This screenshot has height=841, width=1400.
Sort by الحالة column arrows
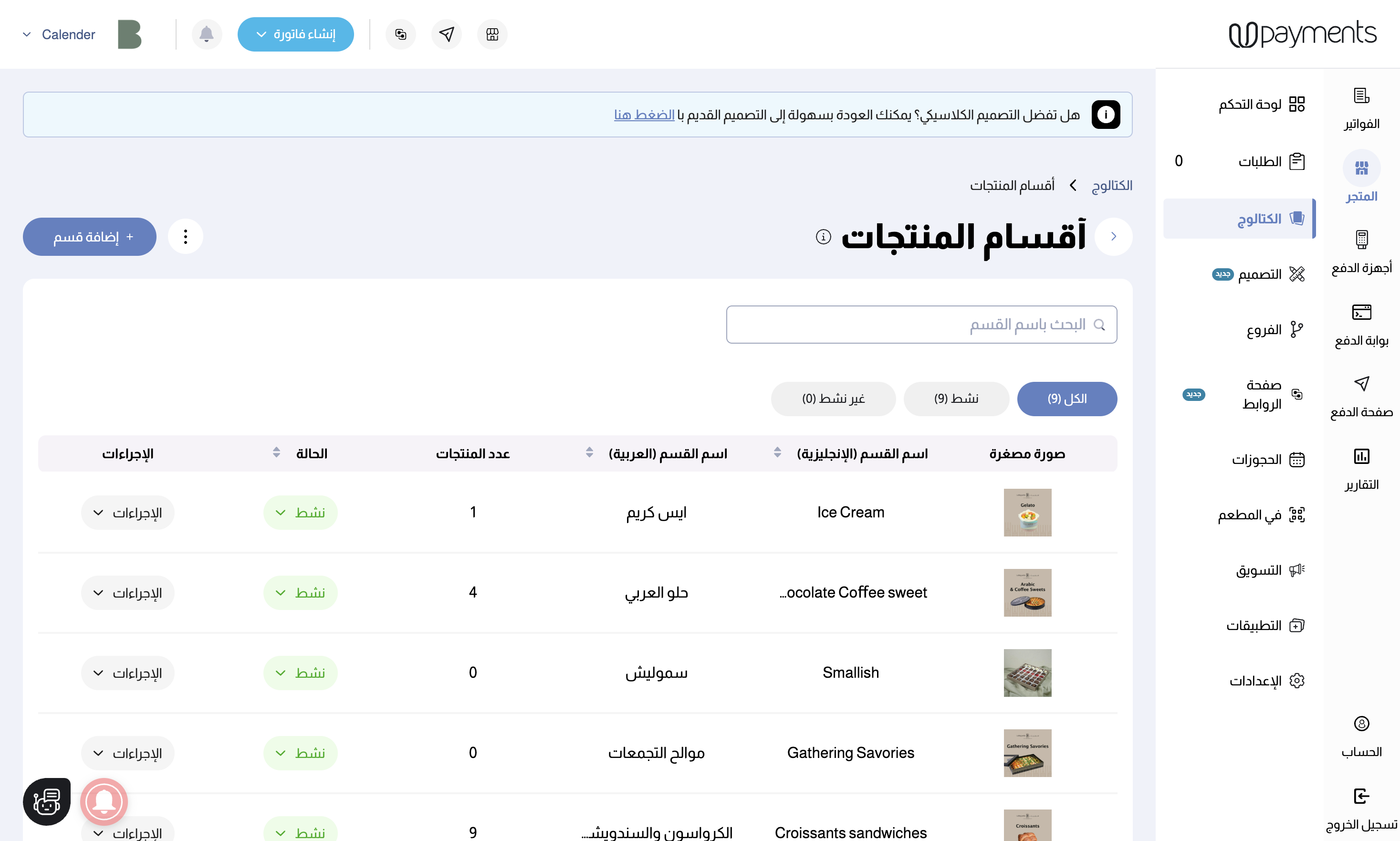[x=276, y=452]
